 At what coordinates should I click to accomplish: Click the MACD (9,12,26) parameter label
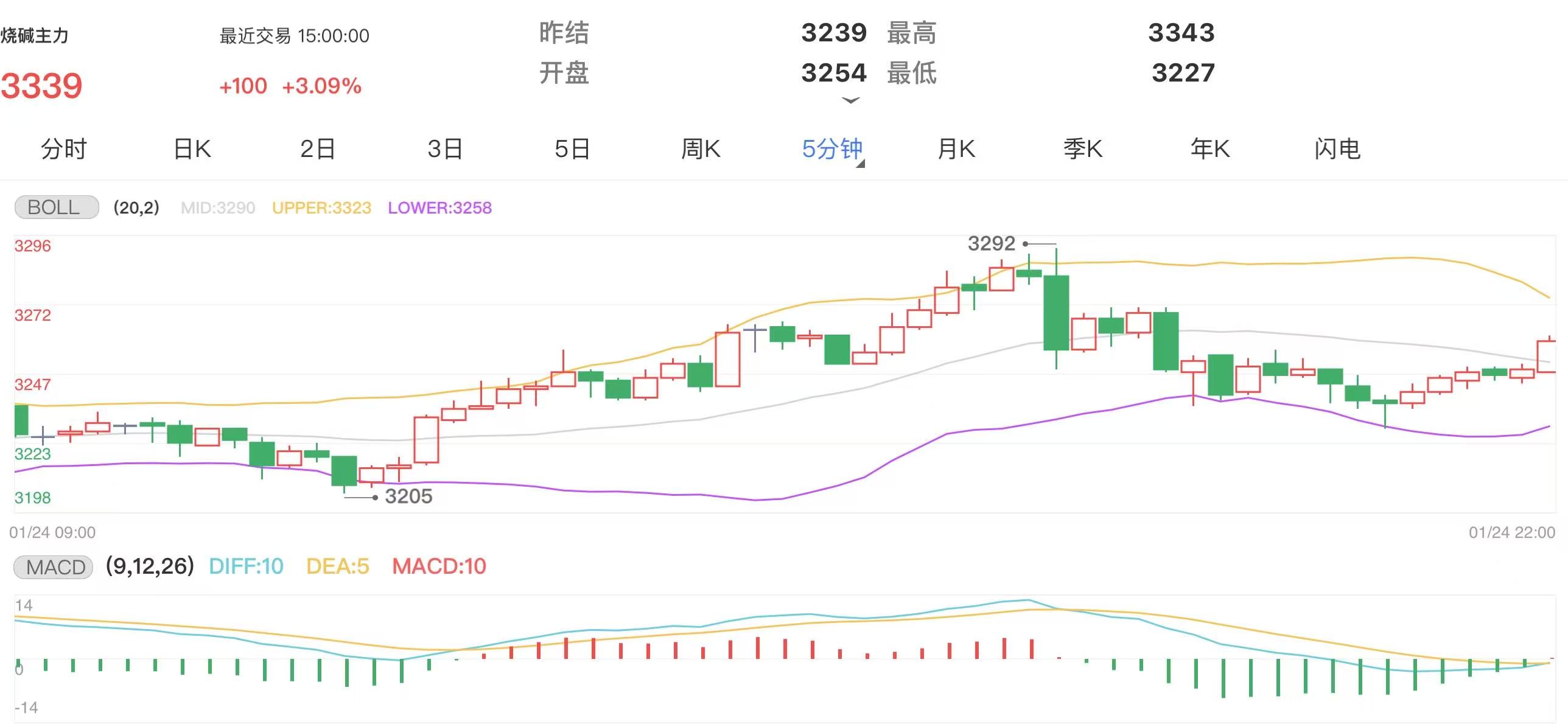point(150,566)
